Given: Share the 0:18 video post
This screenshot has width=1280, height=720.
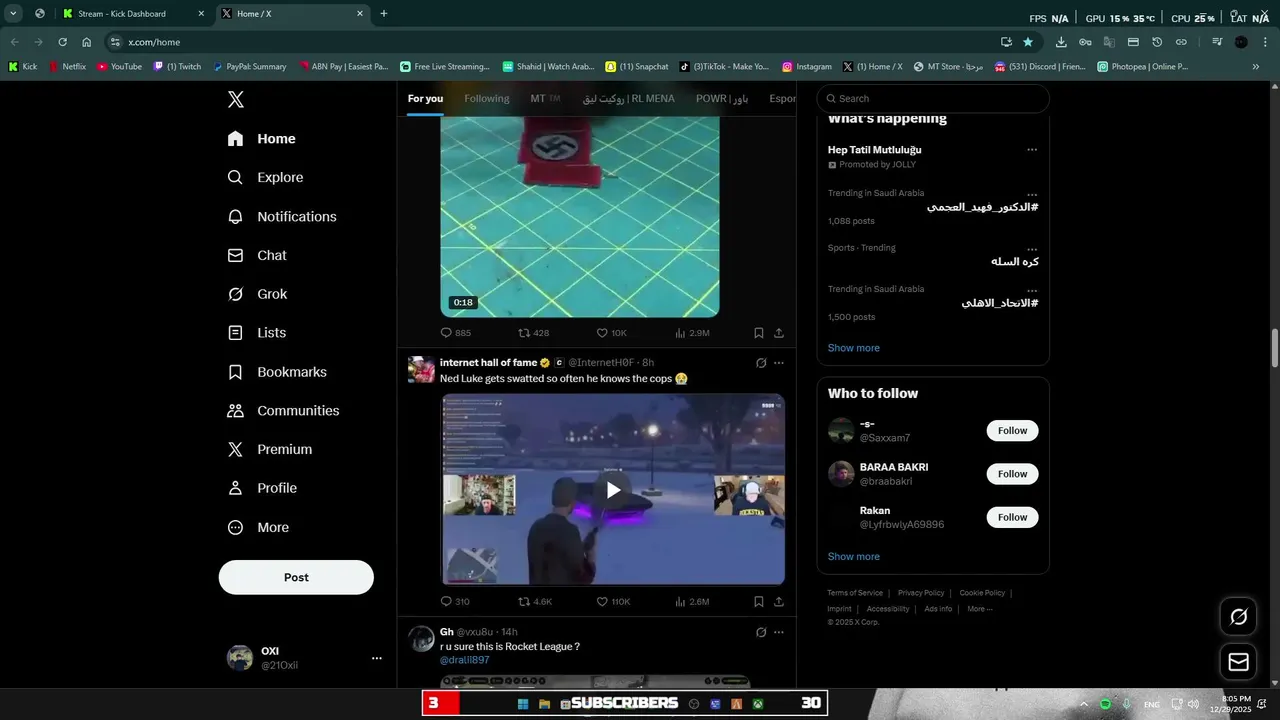Looking at the screenshot, I should pyautogui.click(x=779, y=333).
